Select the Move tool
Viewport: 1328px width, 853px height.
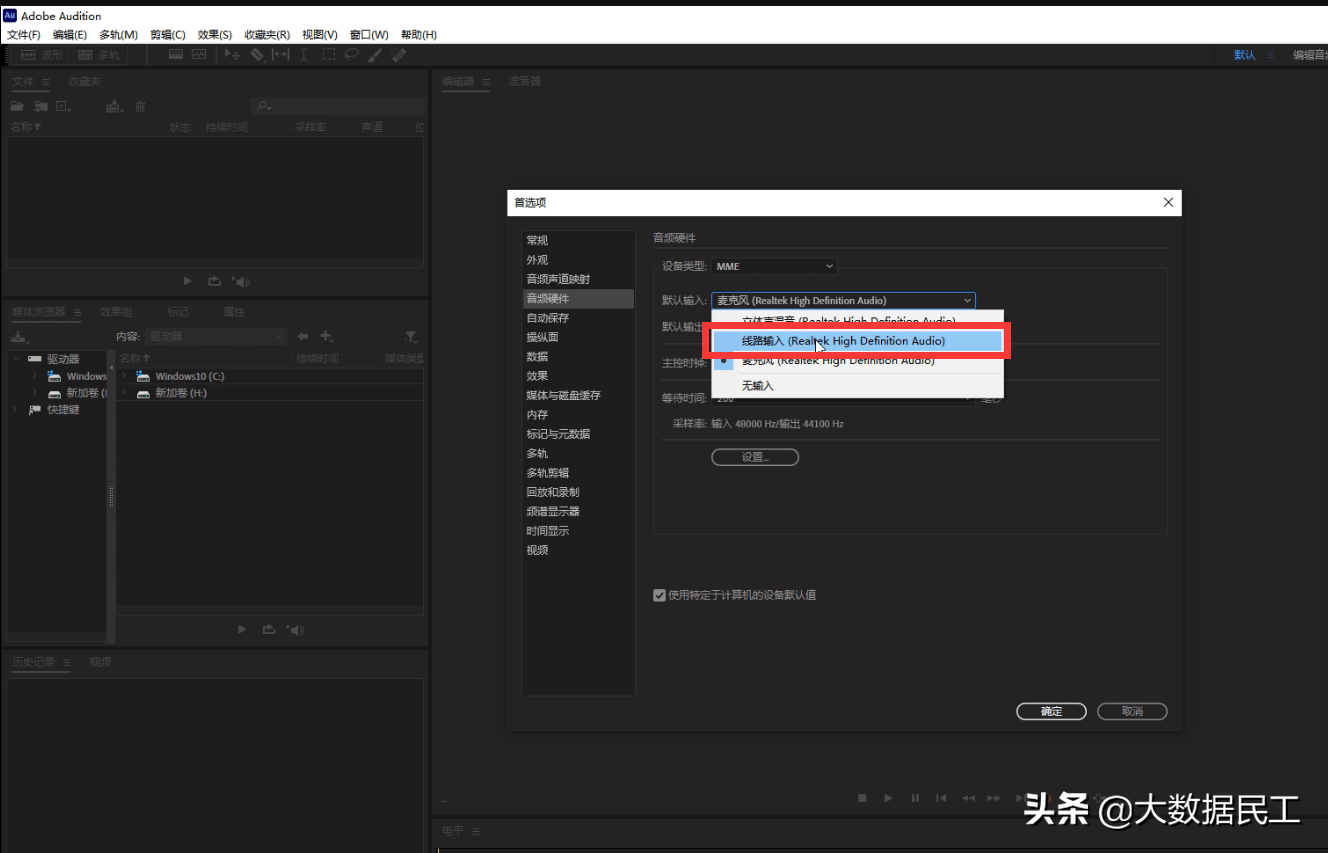pyautogui.click(x=233, y=55)
